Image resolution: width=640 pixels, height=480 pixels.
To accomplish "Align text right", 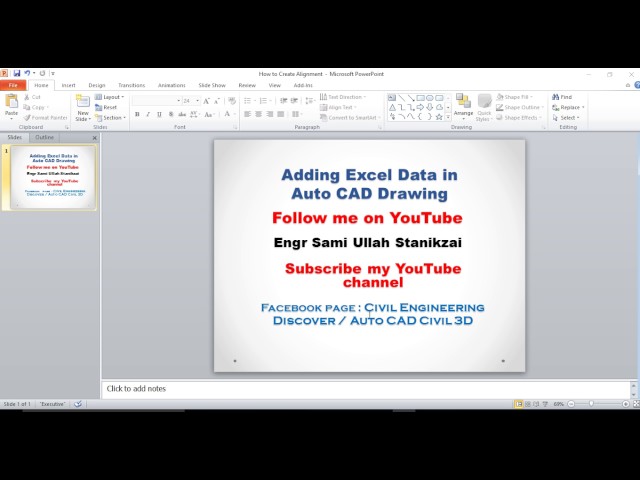I will coord(269,114).
